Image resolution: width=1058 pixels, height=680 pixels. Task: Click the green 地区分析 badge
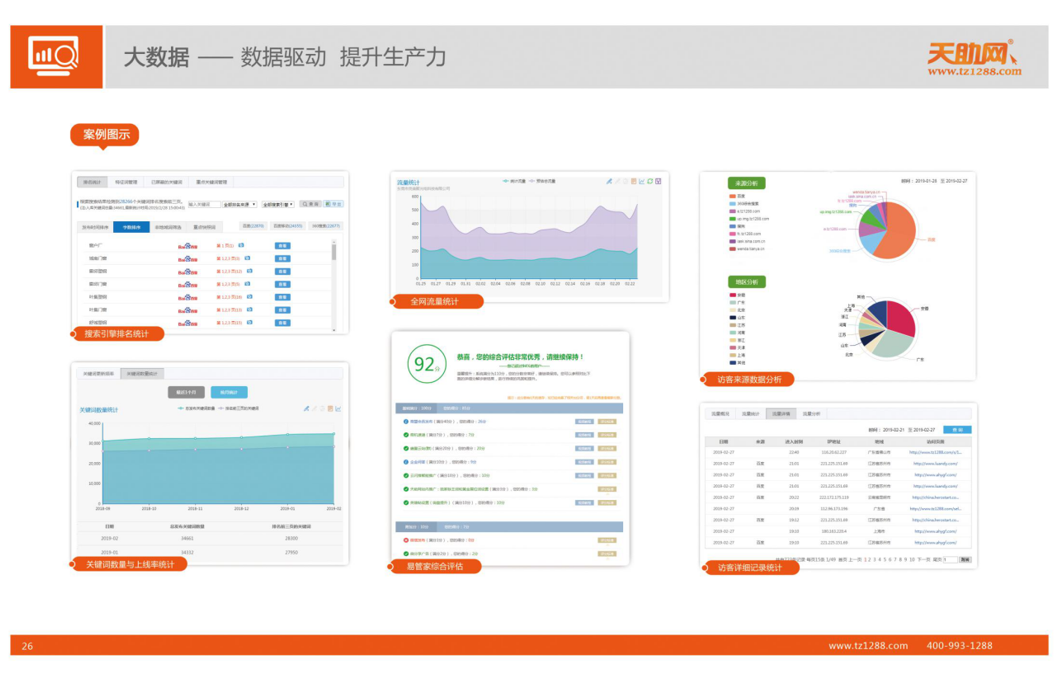746,282
